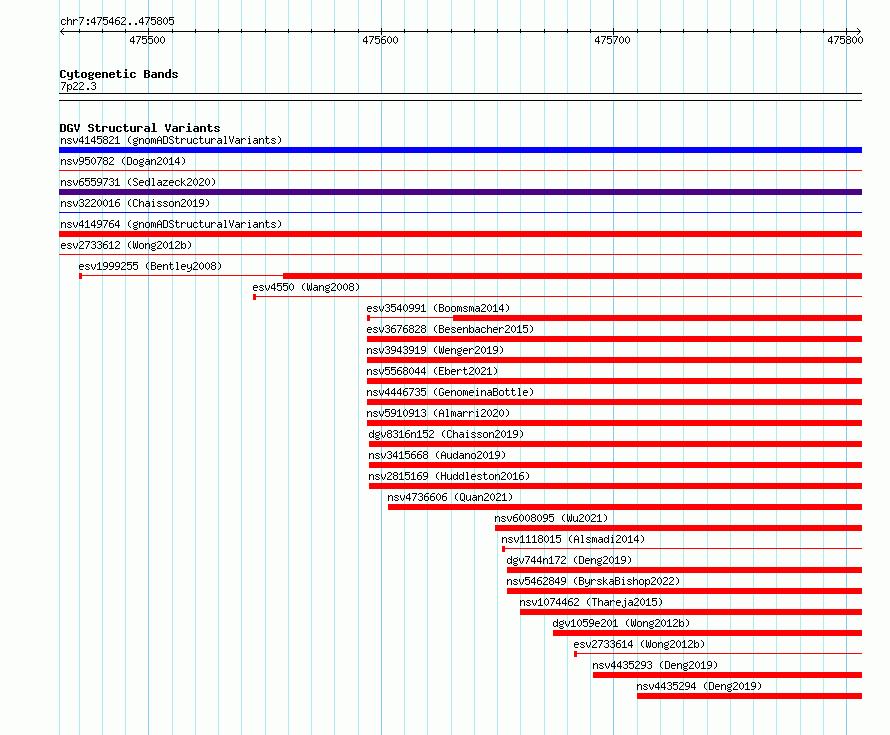
Task: Click nsv5462849 (ByrskaBishop2022) label
Action: 593,581
